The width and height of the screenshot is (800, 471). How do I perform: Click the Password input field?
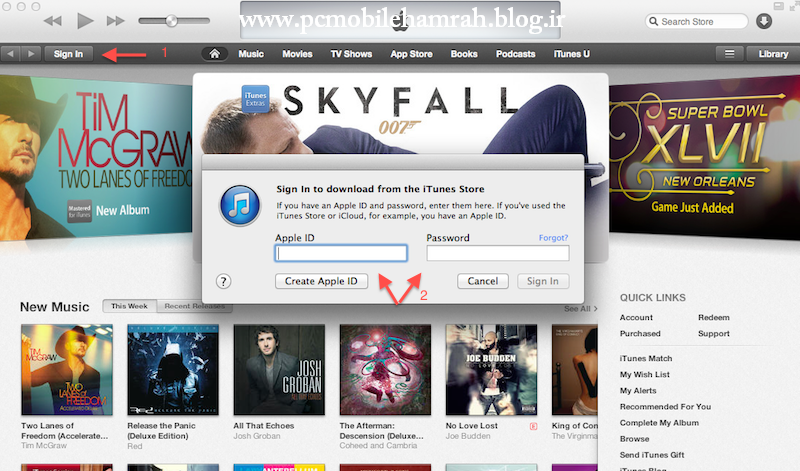point(497,253)
